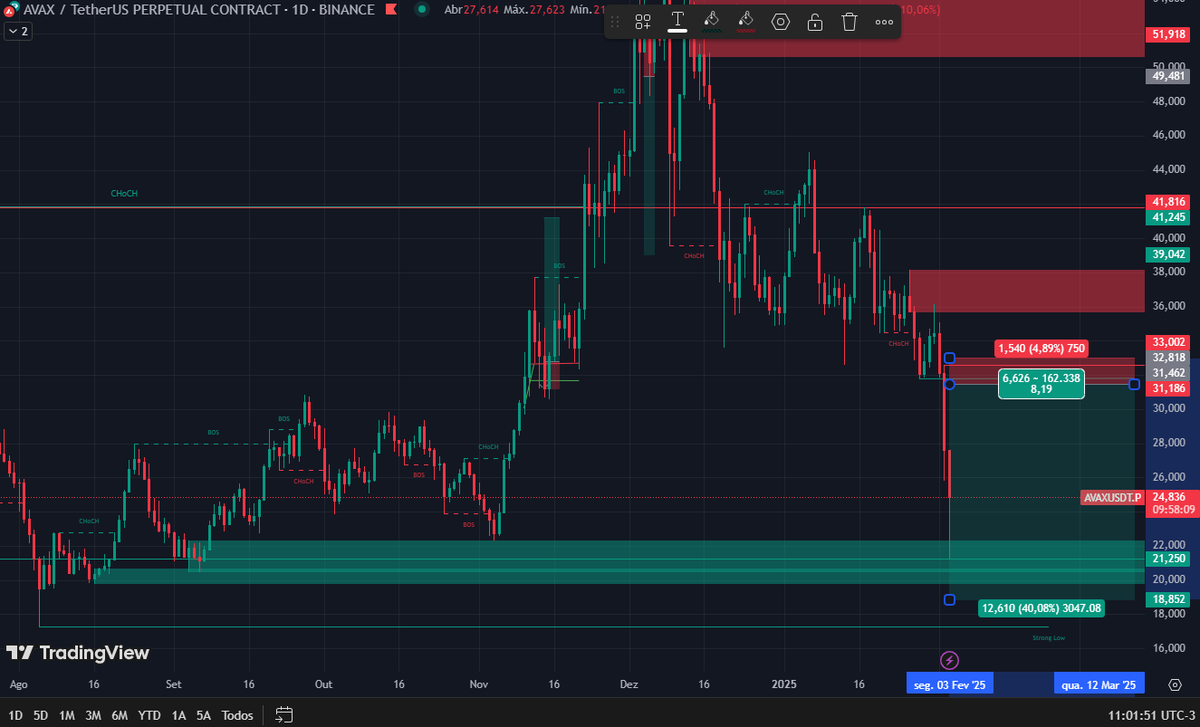The width and height of the screenshot is (1200, 727).
Task: Click the 21,250 price axis label
Action: click(x=1170, y=558)
